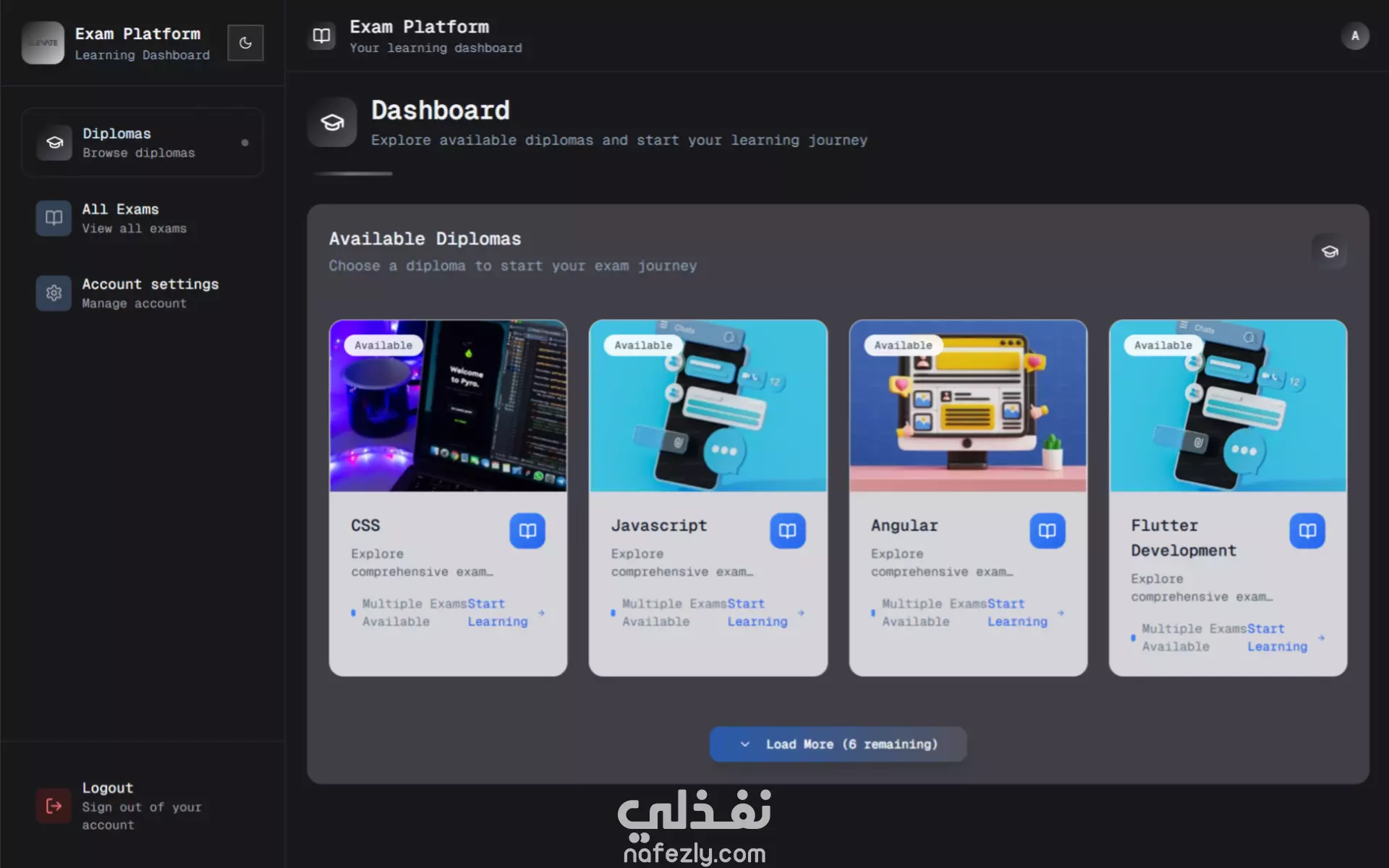Click the Account settings gear icon
This screenshot has height=868, width=1389.
54,293
